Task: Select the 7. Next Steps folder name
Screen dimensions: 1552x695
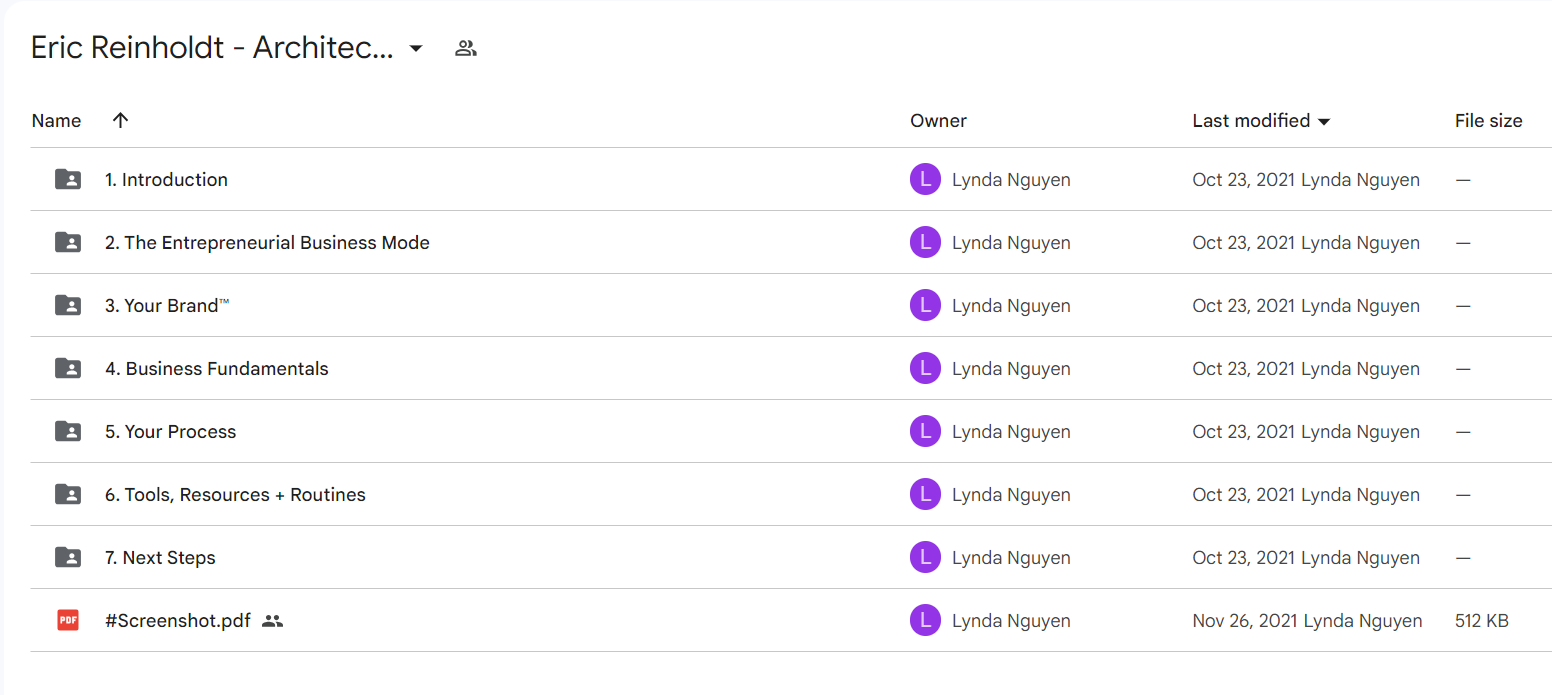Action: click(x=160, y=558)
